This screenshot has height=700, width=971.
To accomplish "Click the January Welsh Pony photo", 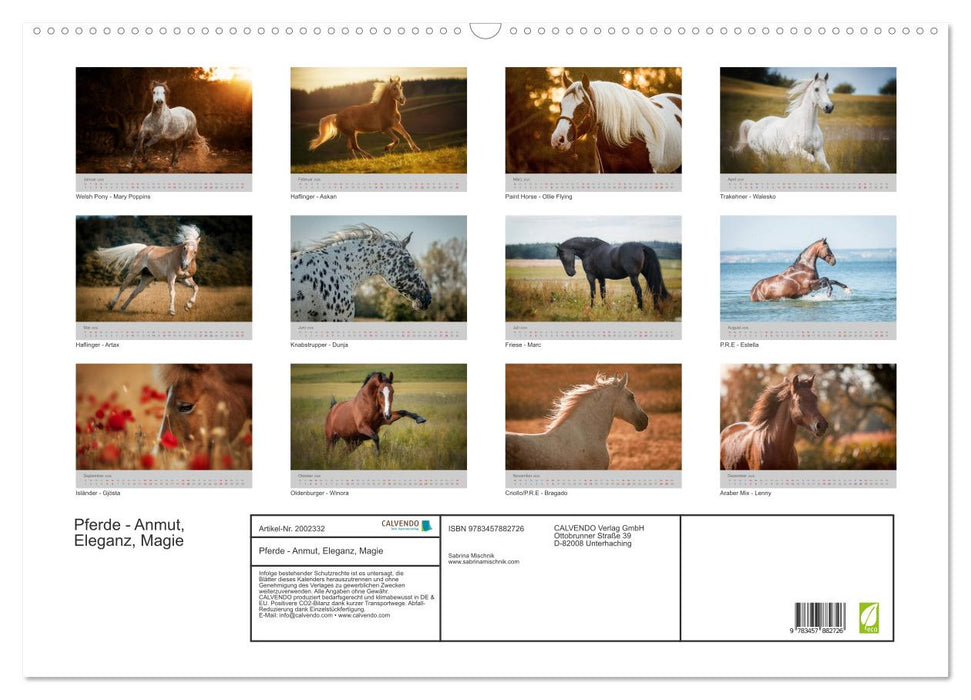I will [x=163, y=120].
